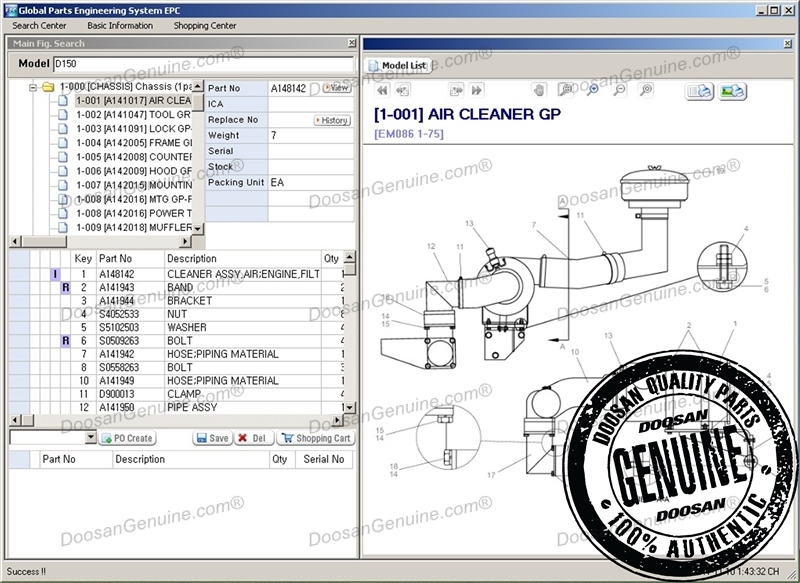The height and width of the screenshot is (583, 800).
Task: Click the Model input field
Action: (200, 63)
